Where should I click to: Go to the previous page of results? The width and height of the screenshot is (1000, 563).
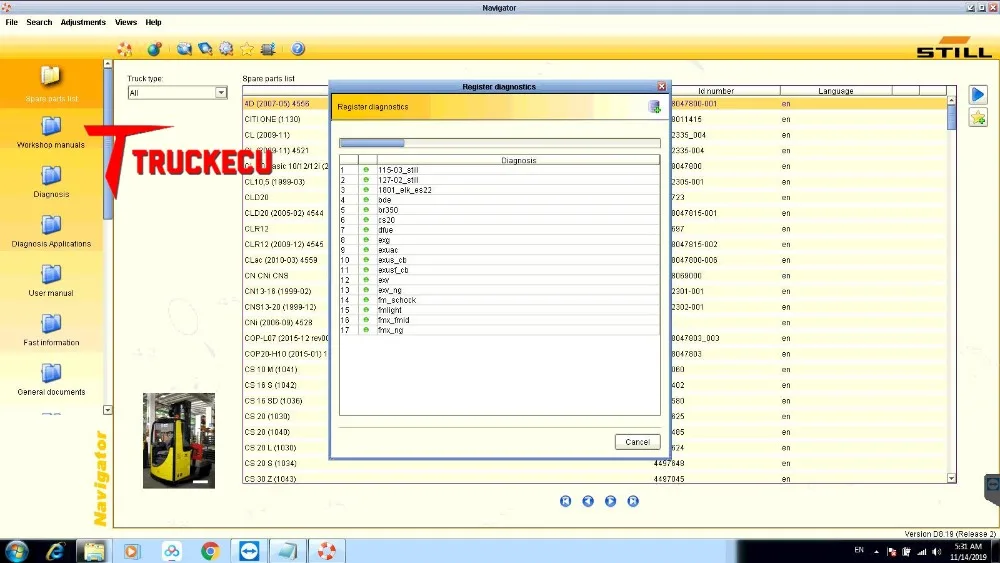point(588,501)
